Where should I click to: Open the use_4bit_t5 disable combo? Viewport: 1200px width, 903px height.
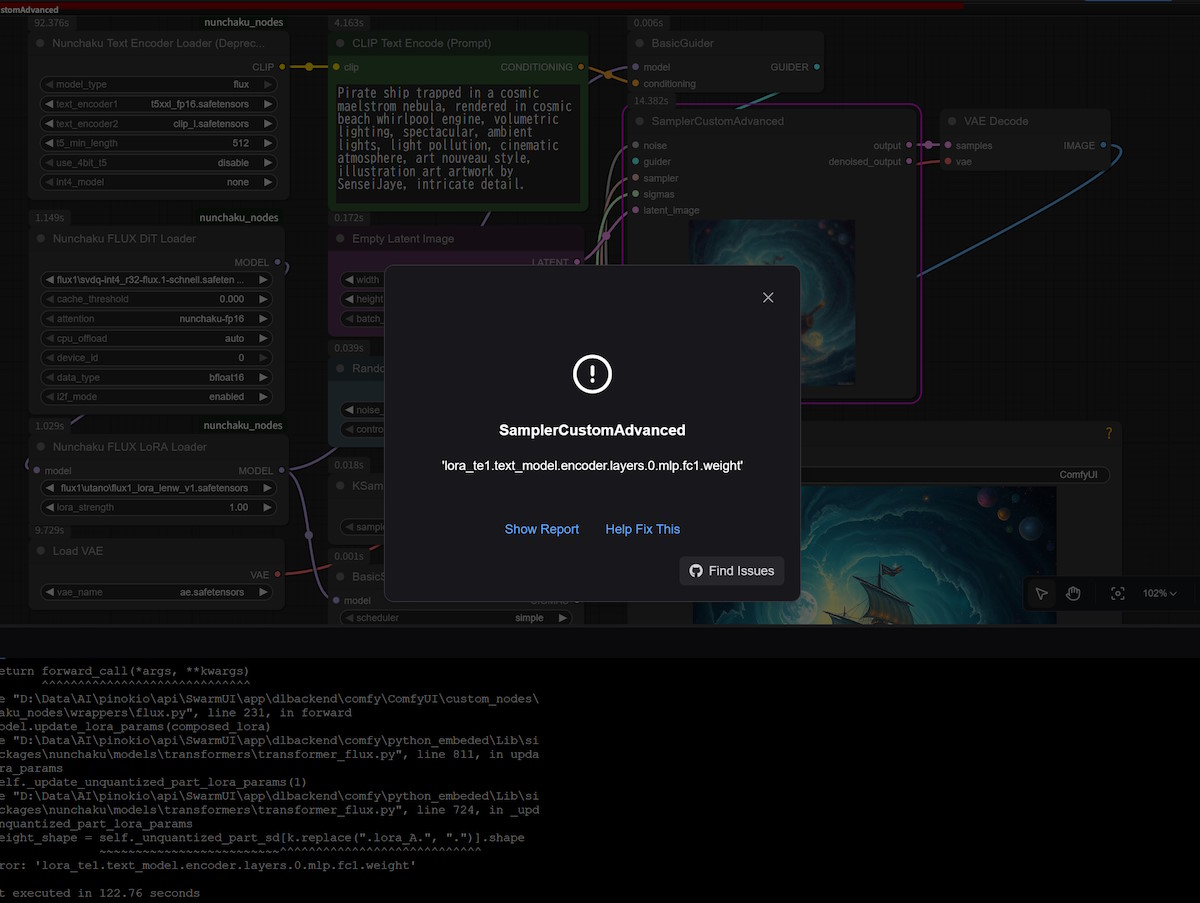[159, 163]
